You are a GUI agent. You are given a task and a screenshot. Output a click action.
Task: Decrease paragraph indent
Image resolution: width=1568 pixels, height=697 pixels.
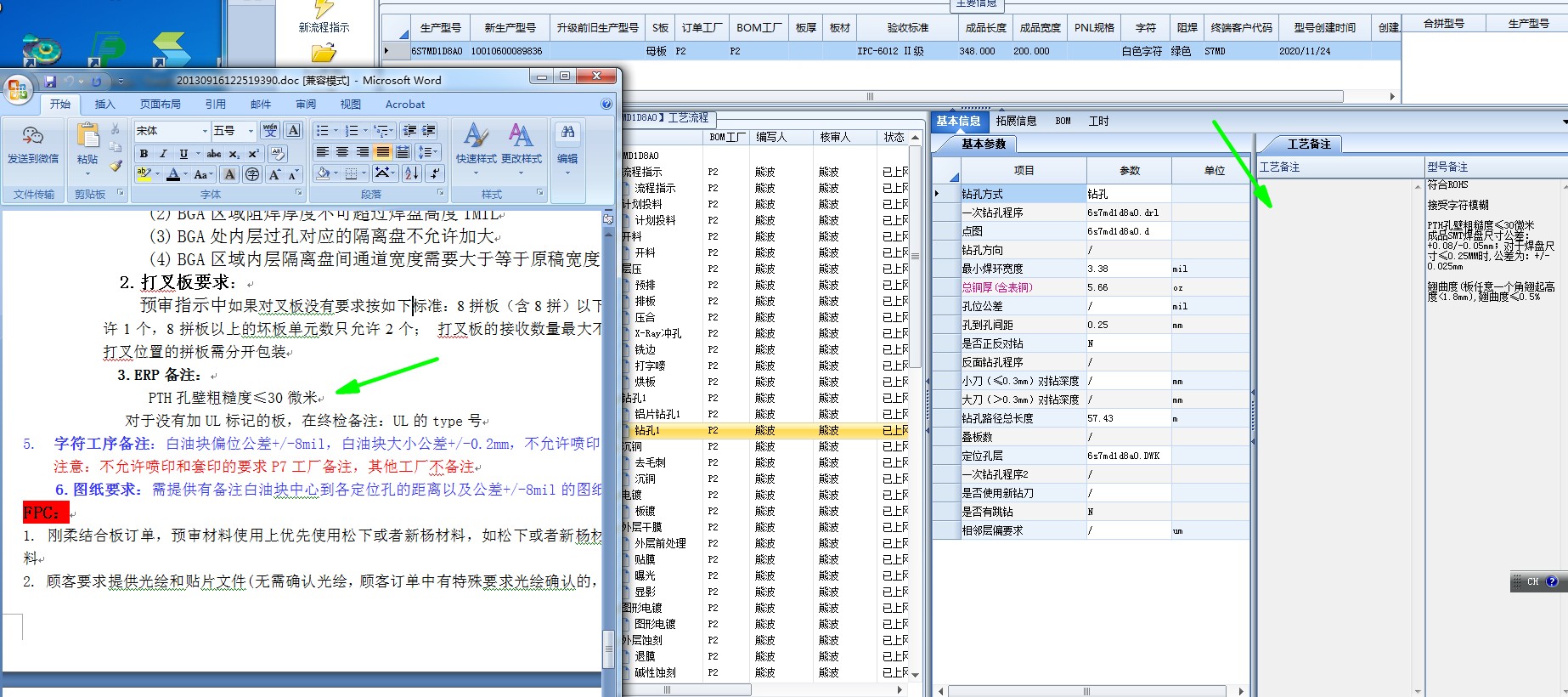tap(410, 131)
